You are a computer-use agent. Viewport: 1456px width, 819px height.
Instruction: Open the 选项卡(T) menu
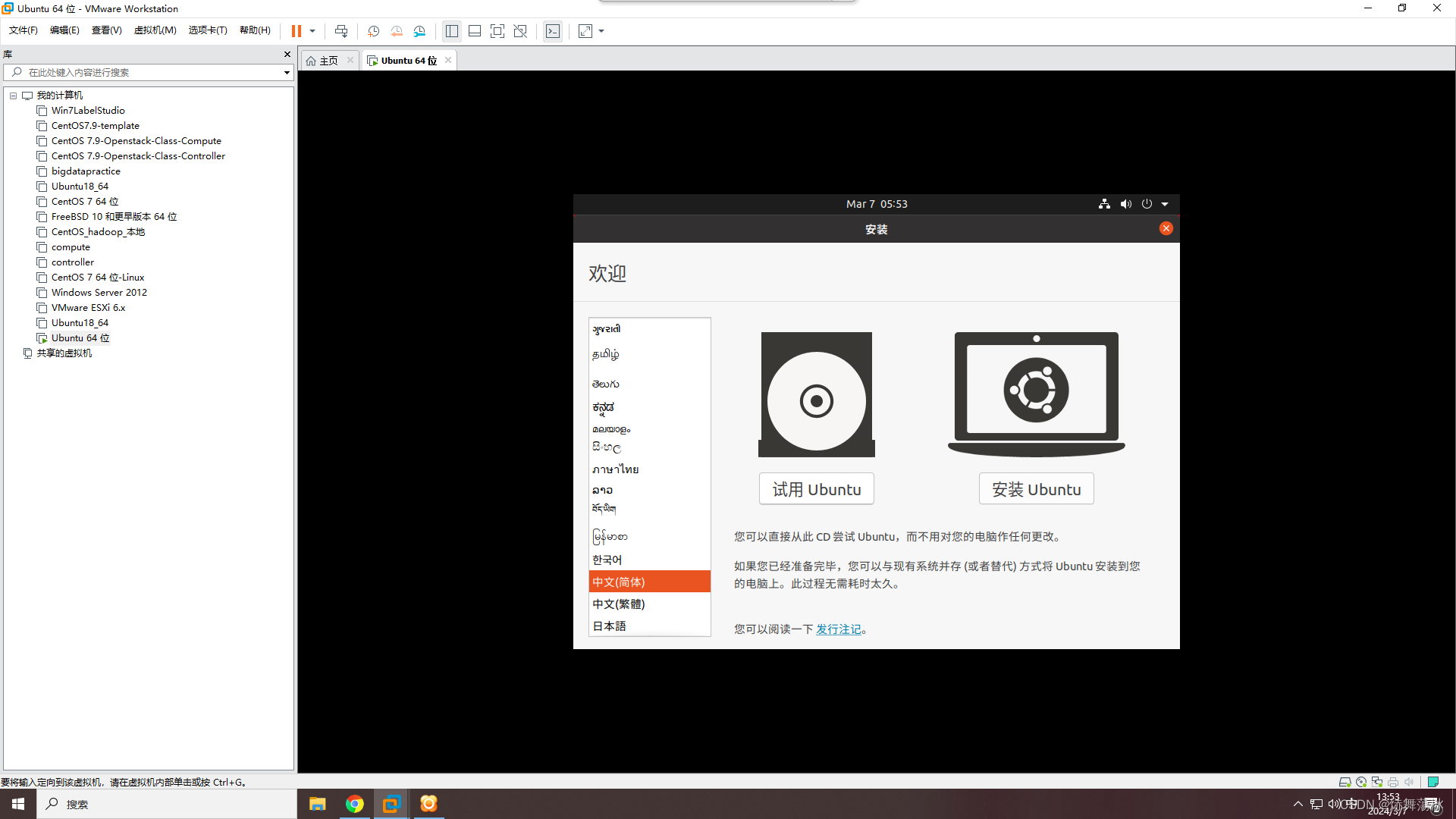[208, 30]
